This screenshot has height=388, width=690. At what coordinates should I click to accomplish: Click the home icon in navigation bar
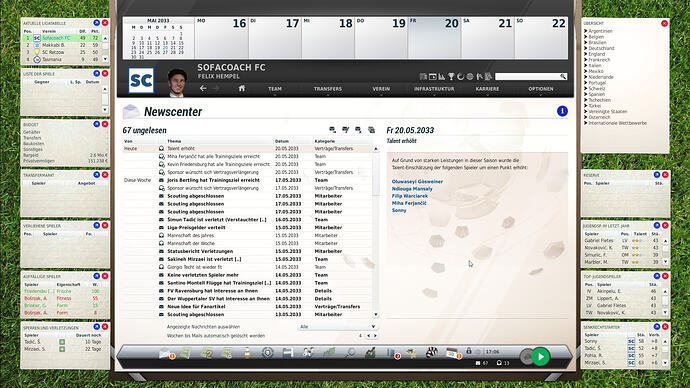(x=242, y=88)
